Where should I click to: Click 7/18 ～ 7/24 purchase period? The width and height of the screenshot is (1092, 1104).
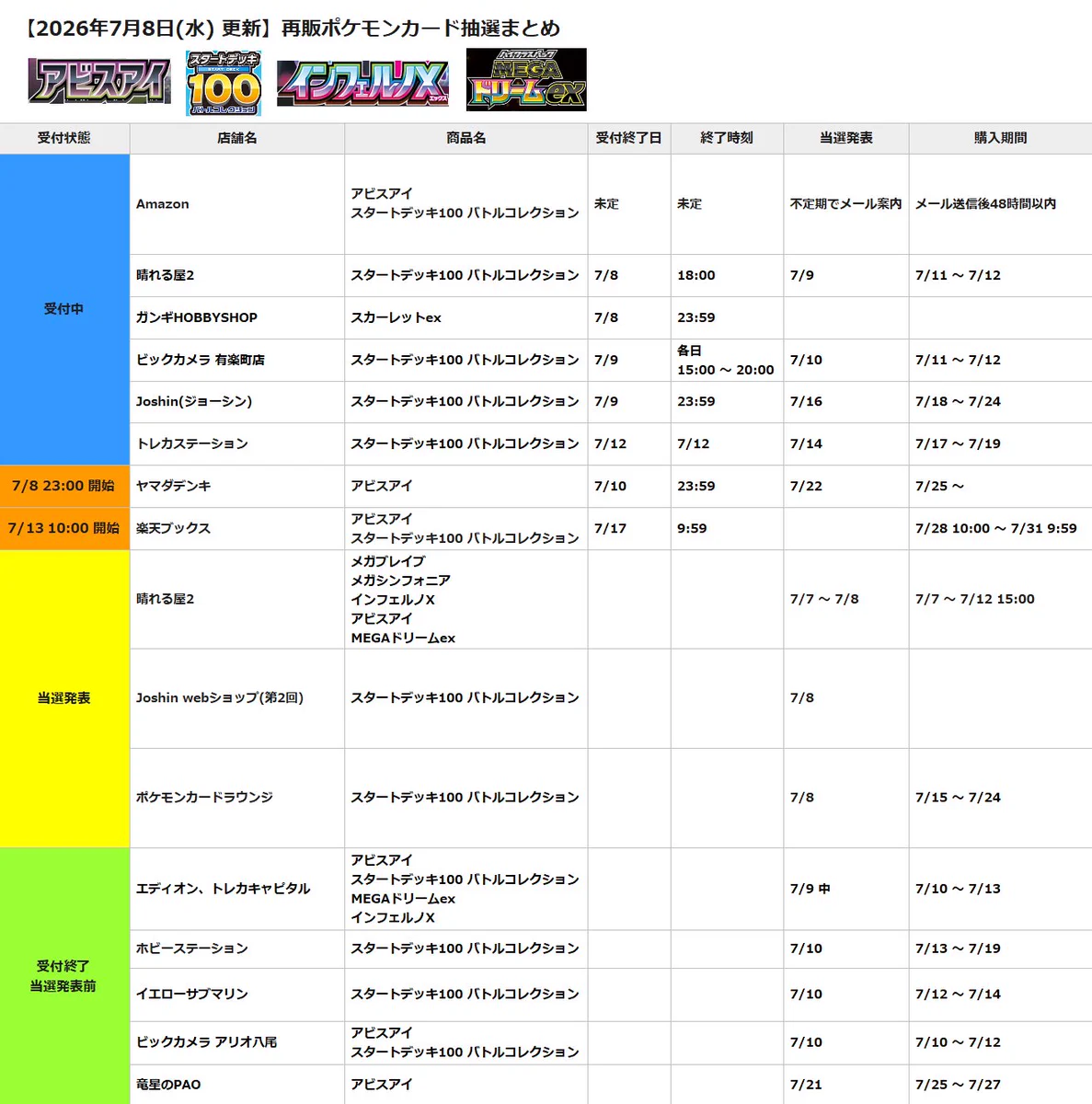coord(959,401)
